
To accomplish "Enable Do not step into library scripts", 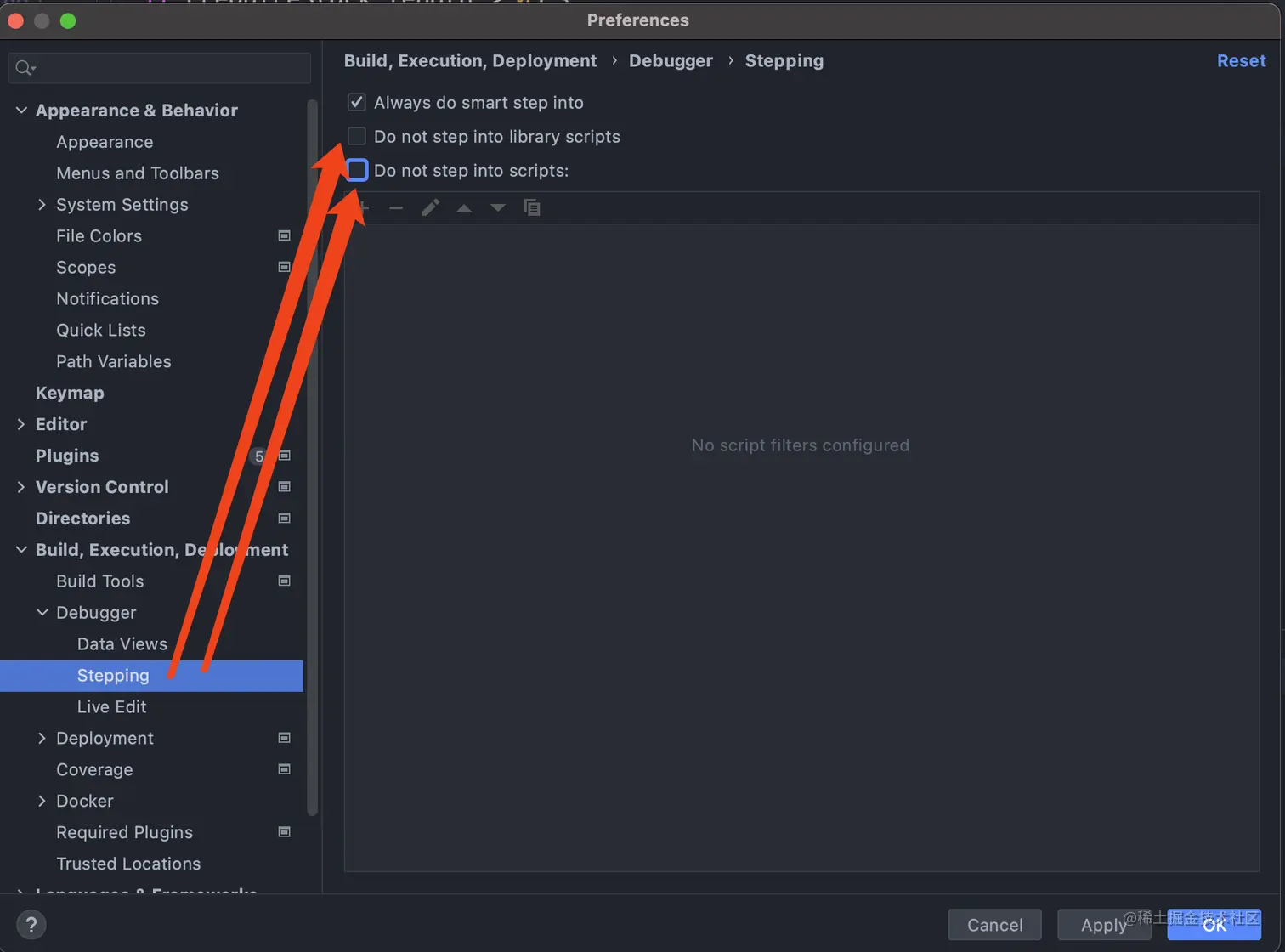I will pos(357,137).
